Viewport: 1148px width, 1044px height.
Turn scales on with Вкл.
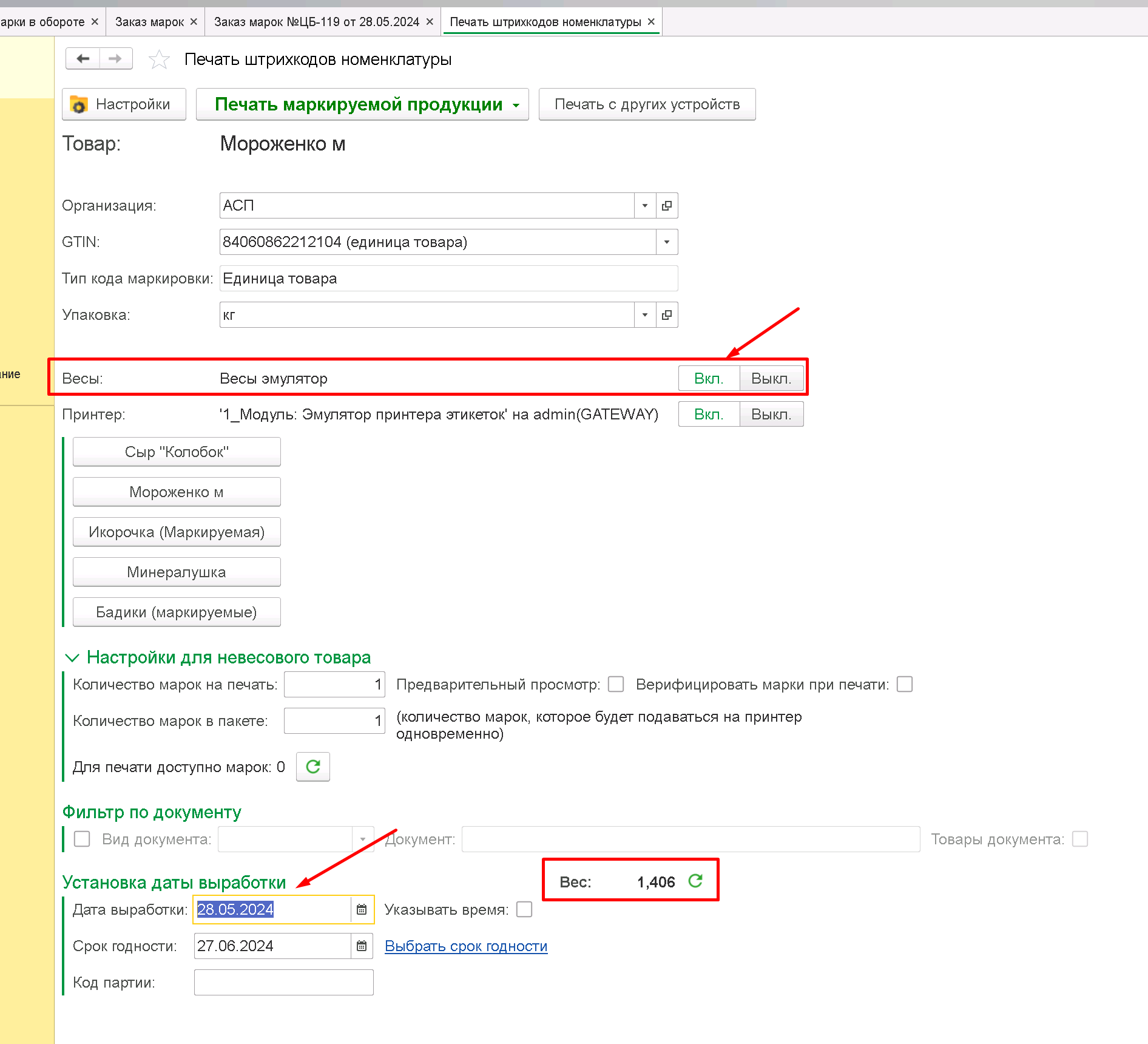709,378
